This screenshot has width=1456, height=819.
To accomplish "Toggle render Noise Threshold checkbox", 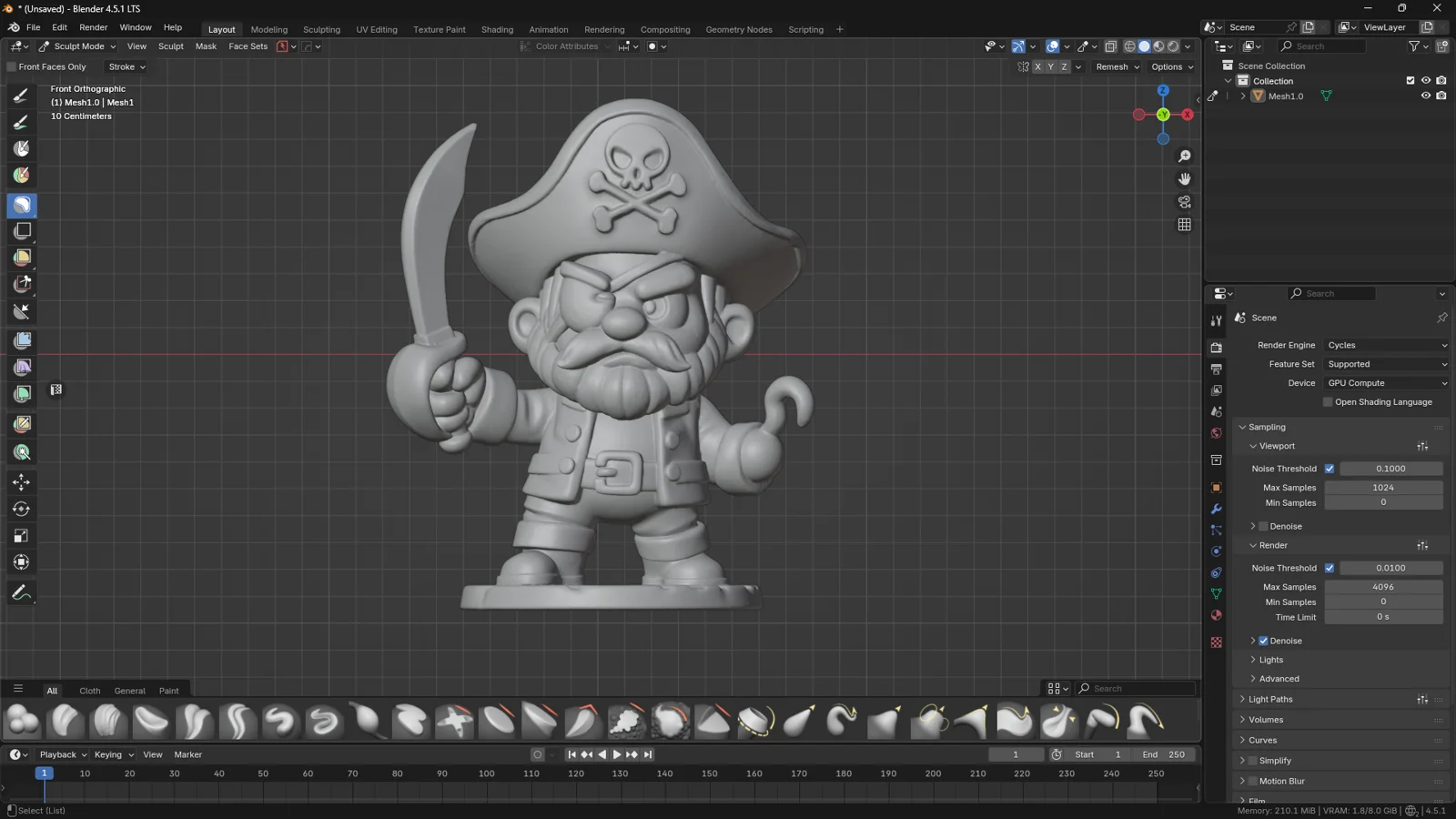I will (x=1330, y=568).
